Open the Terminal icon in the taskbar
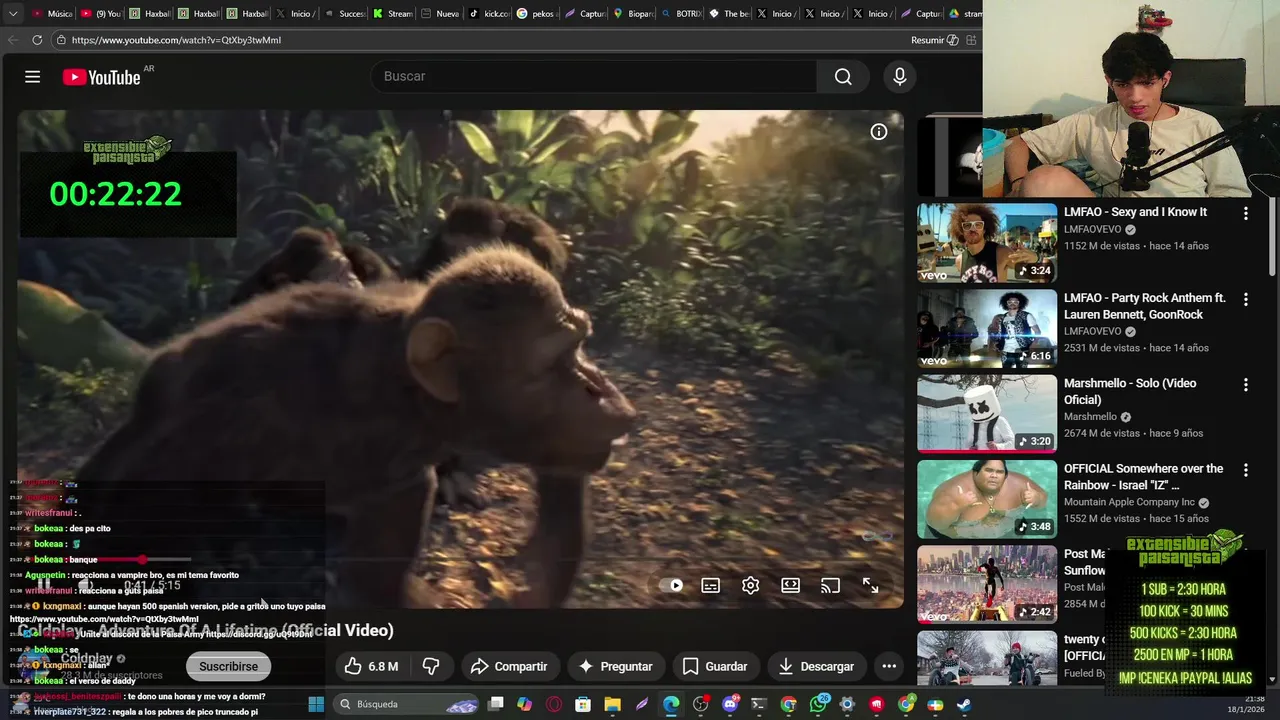 [x=758, y=704]
